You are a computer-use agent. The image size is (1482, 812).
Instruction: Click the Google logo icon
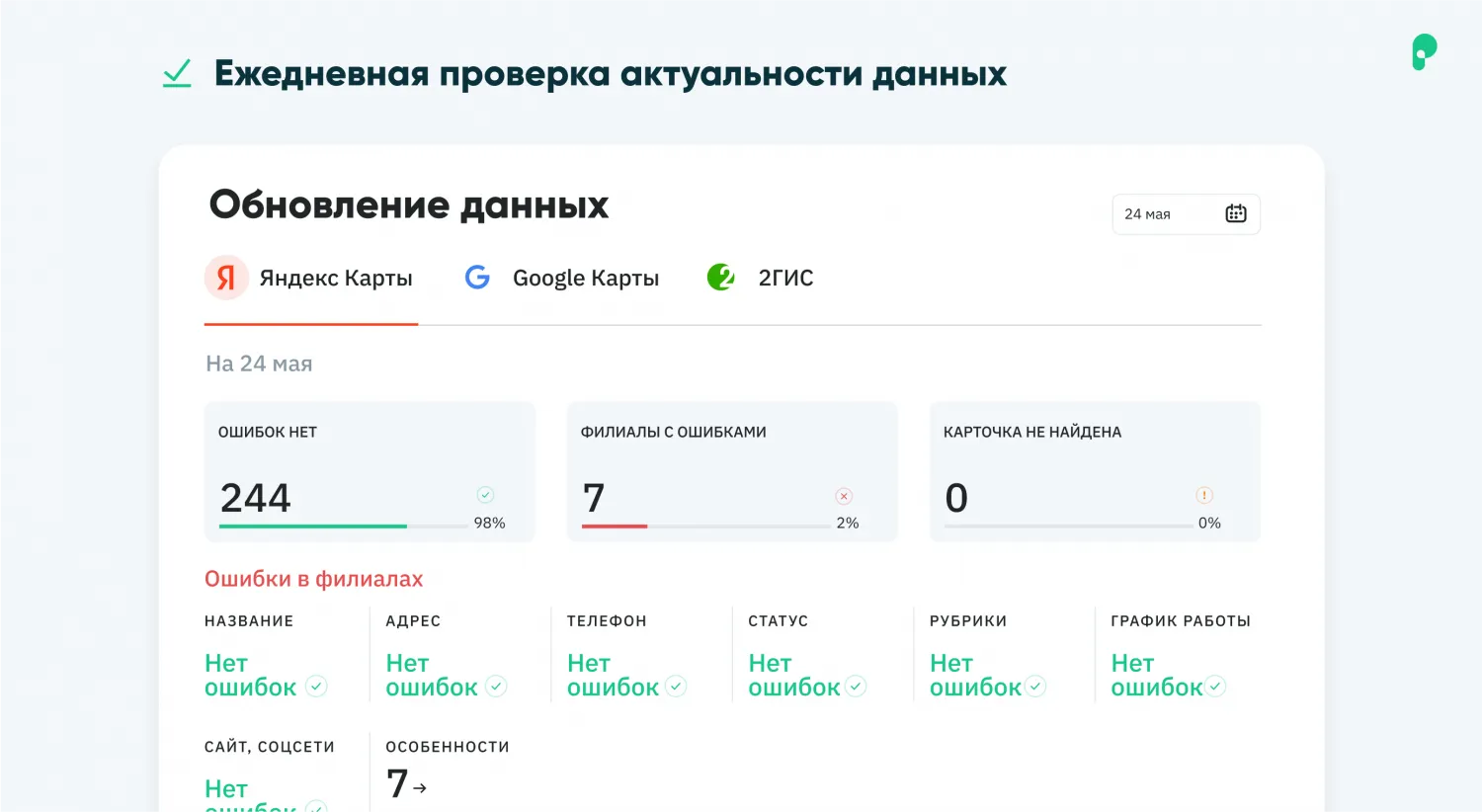coord(477,278)
